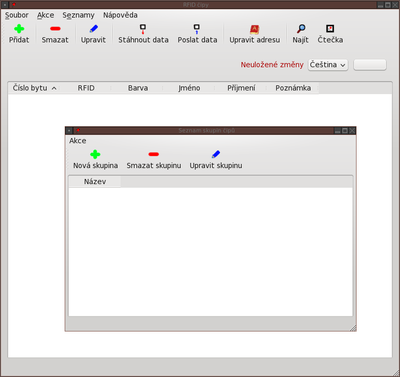Sort by RFID column header
This screenshot has width=400, height=377.
coord(86,88)
